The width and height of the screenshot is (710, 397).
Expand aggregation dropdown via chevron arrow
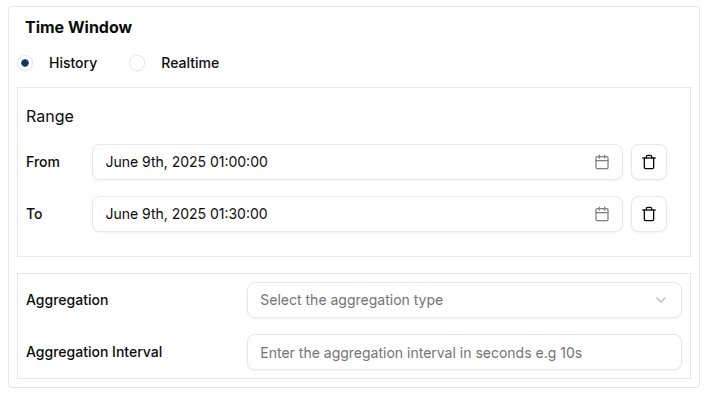pyautogui.click(x=661, y=300)
